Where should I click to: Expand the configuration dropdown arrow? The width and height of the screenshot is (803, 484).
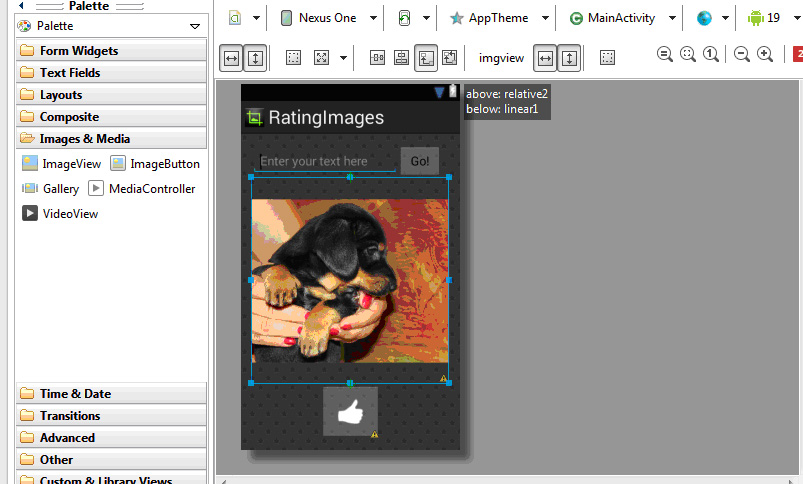pyautogui.click(x=256, y=18)
